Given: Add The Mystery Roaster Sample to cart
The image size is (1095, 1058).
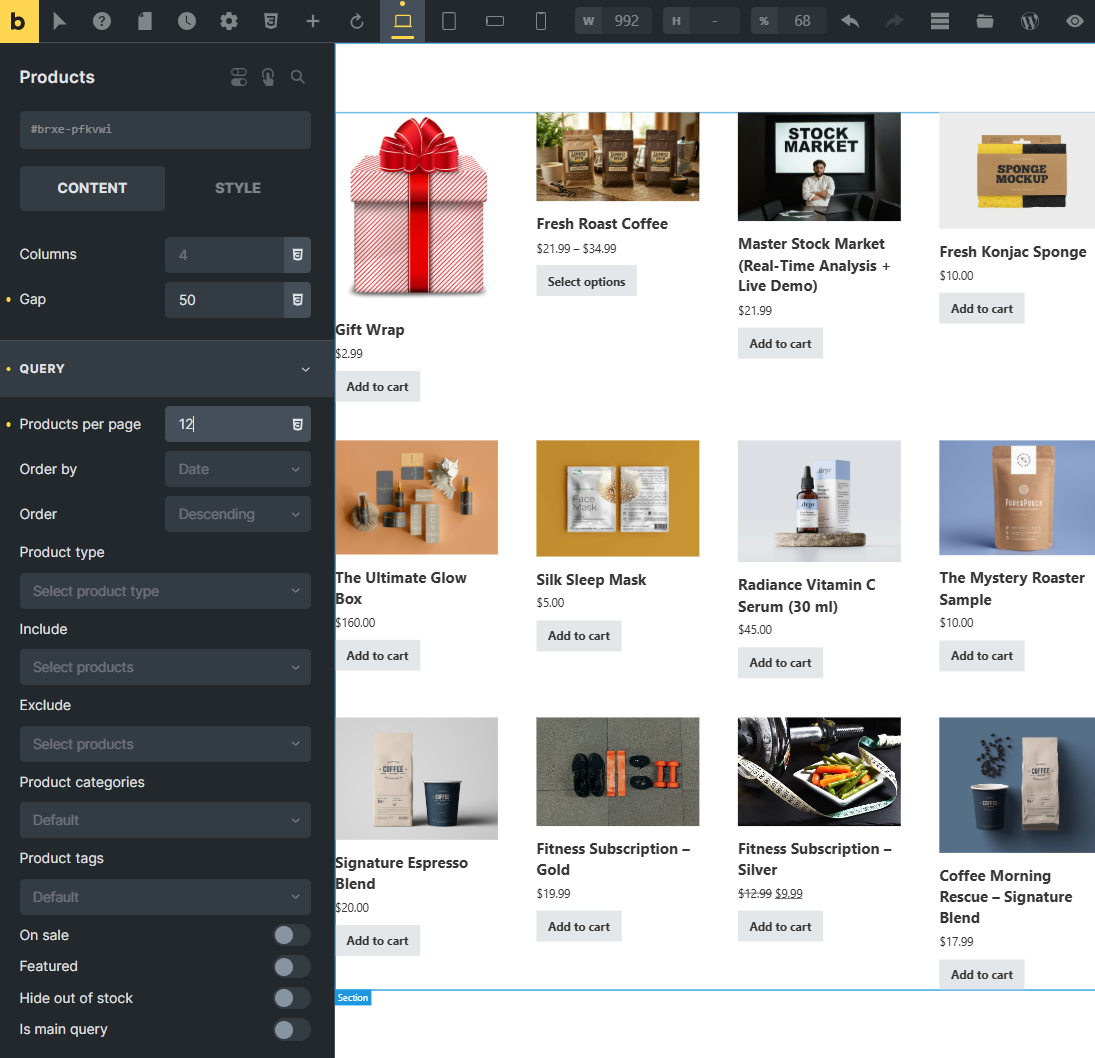Looking at the screenshot, I should tap(981, 656).
